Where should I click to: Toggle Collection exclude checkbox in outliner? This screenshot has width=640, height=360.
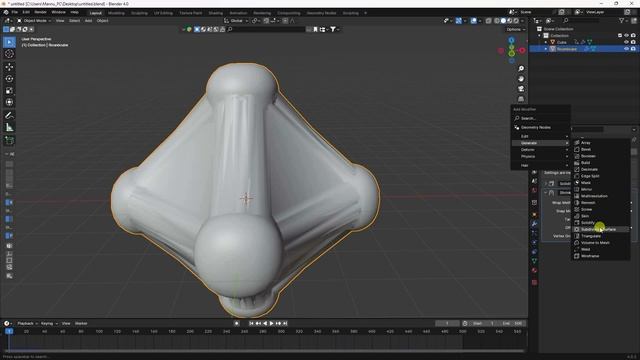[x=620, y=36]
